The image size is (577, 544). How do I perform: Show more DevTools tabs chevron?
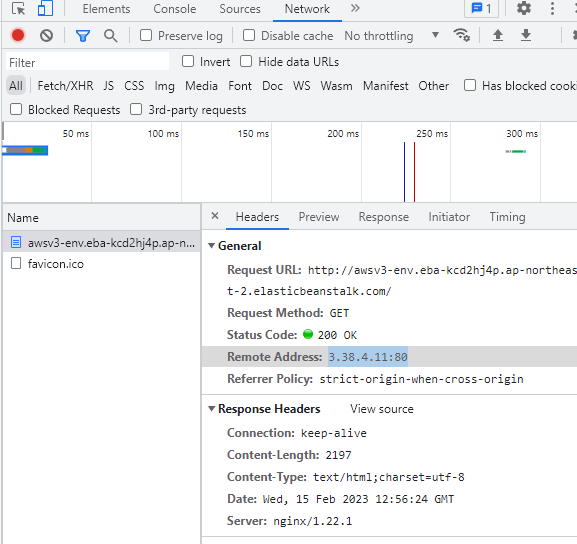[355, 8]
